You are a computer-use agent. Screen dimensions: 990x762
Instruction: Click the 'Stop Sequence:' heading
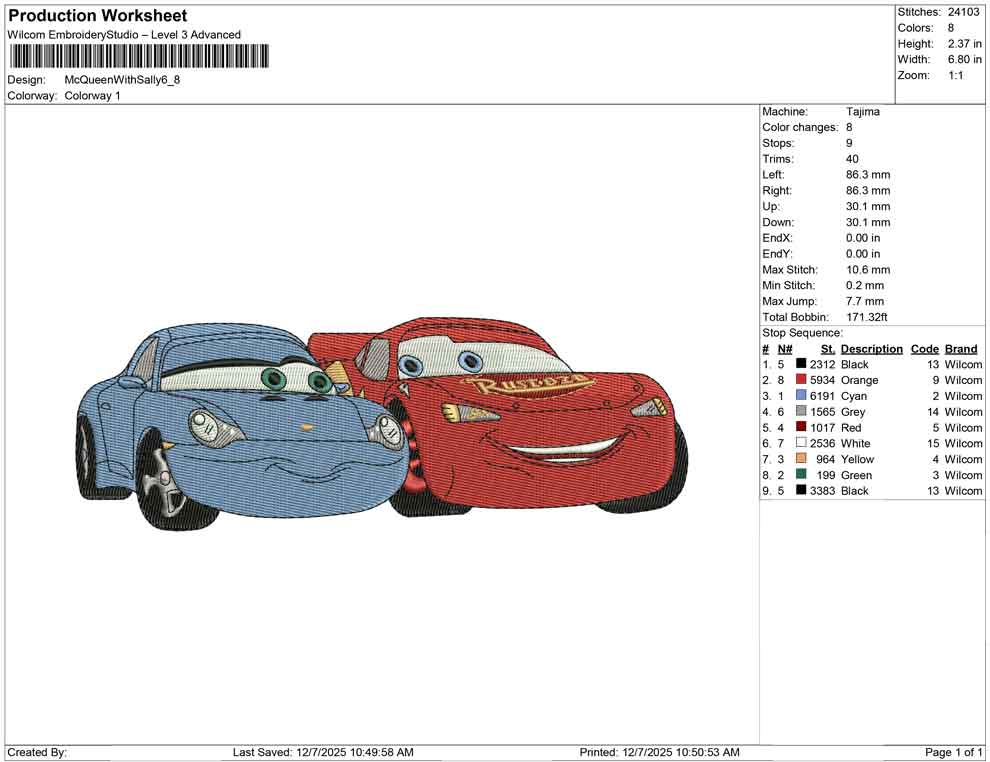[802, 333]
